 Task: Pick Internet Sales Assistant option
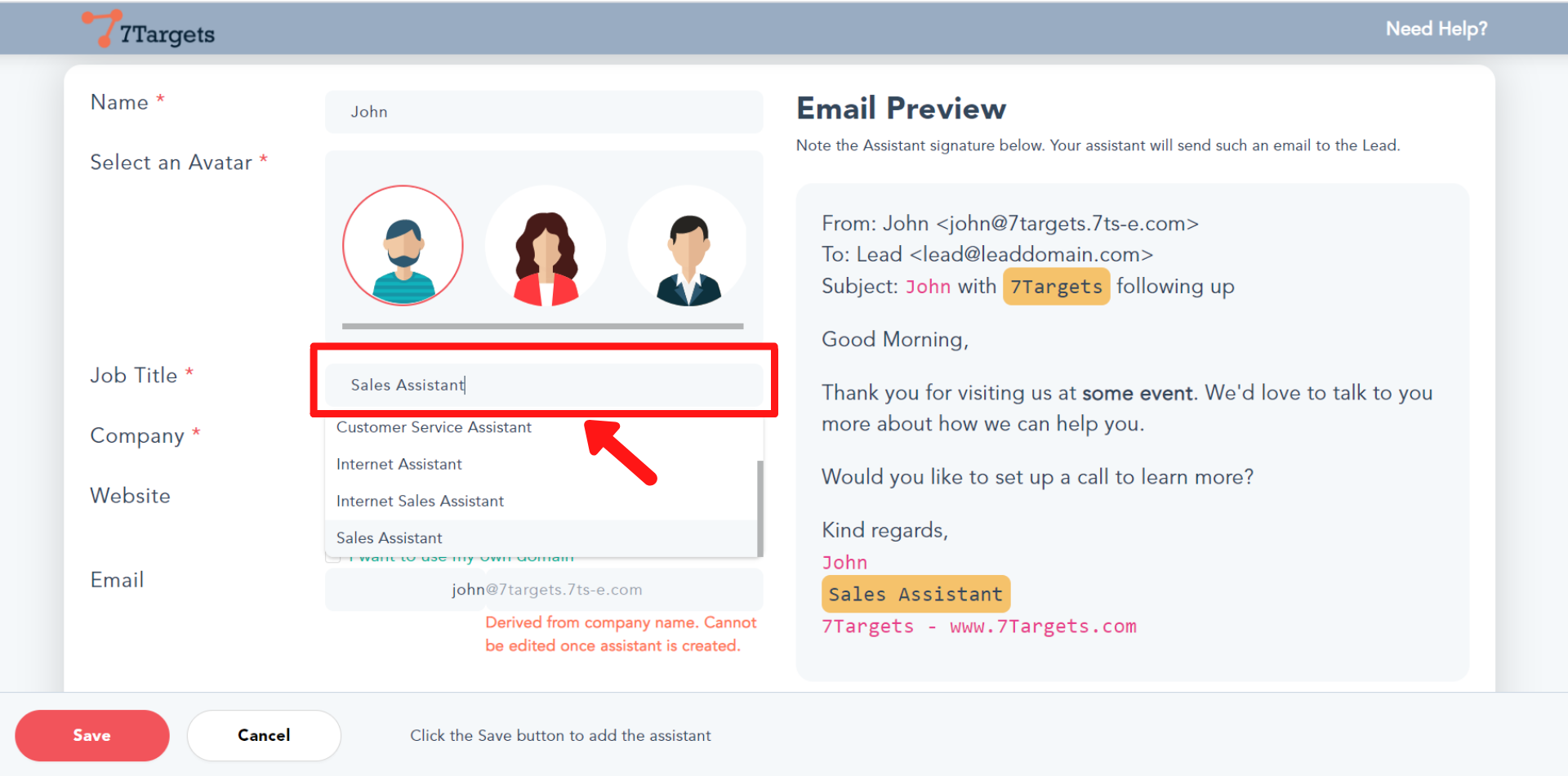point(420,501)
